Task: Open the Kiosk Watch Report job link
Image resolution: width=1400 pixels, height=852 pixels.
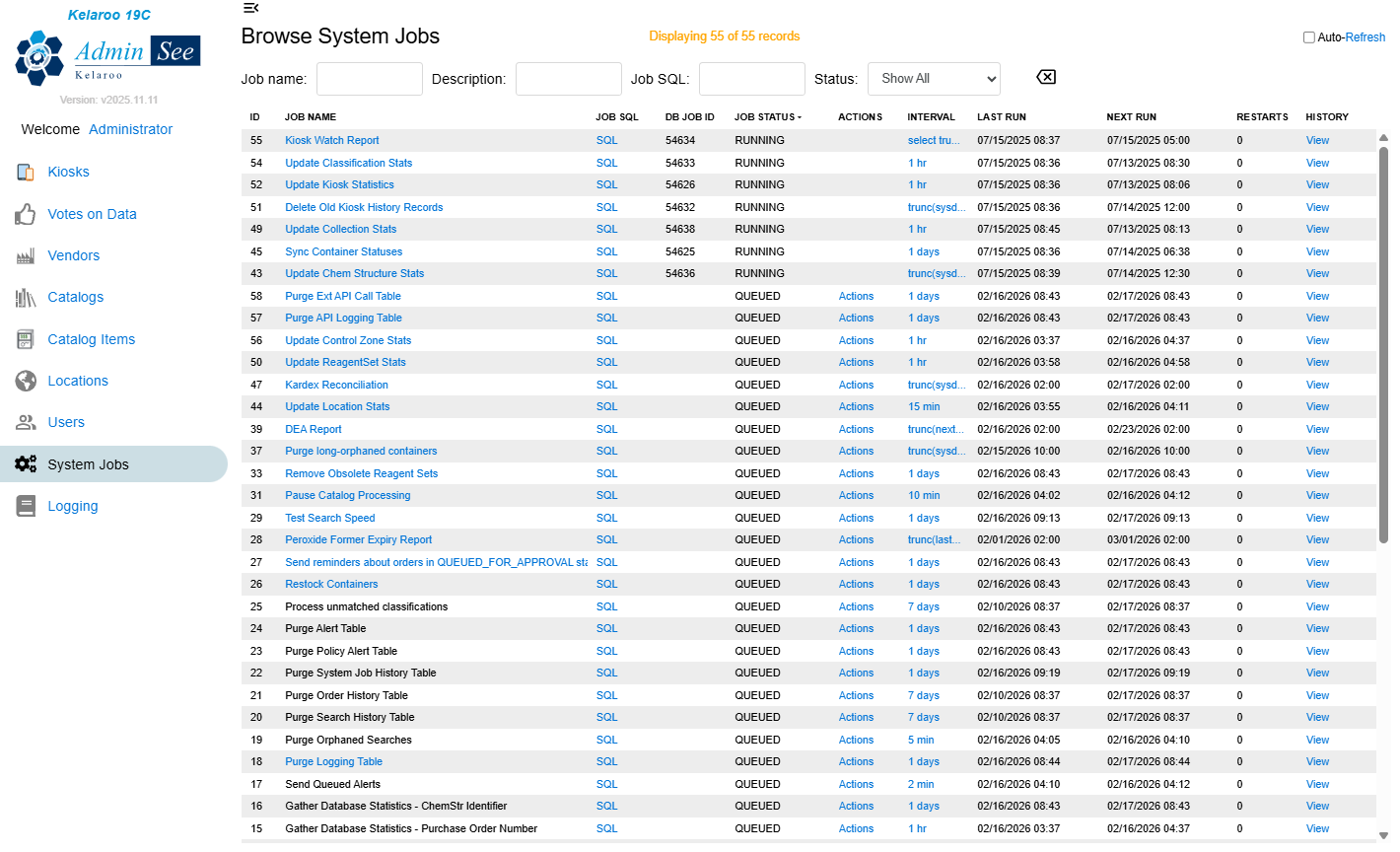Action: pos(331,140)
